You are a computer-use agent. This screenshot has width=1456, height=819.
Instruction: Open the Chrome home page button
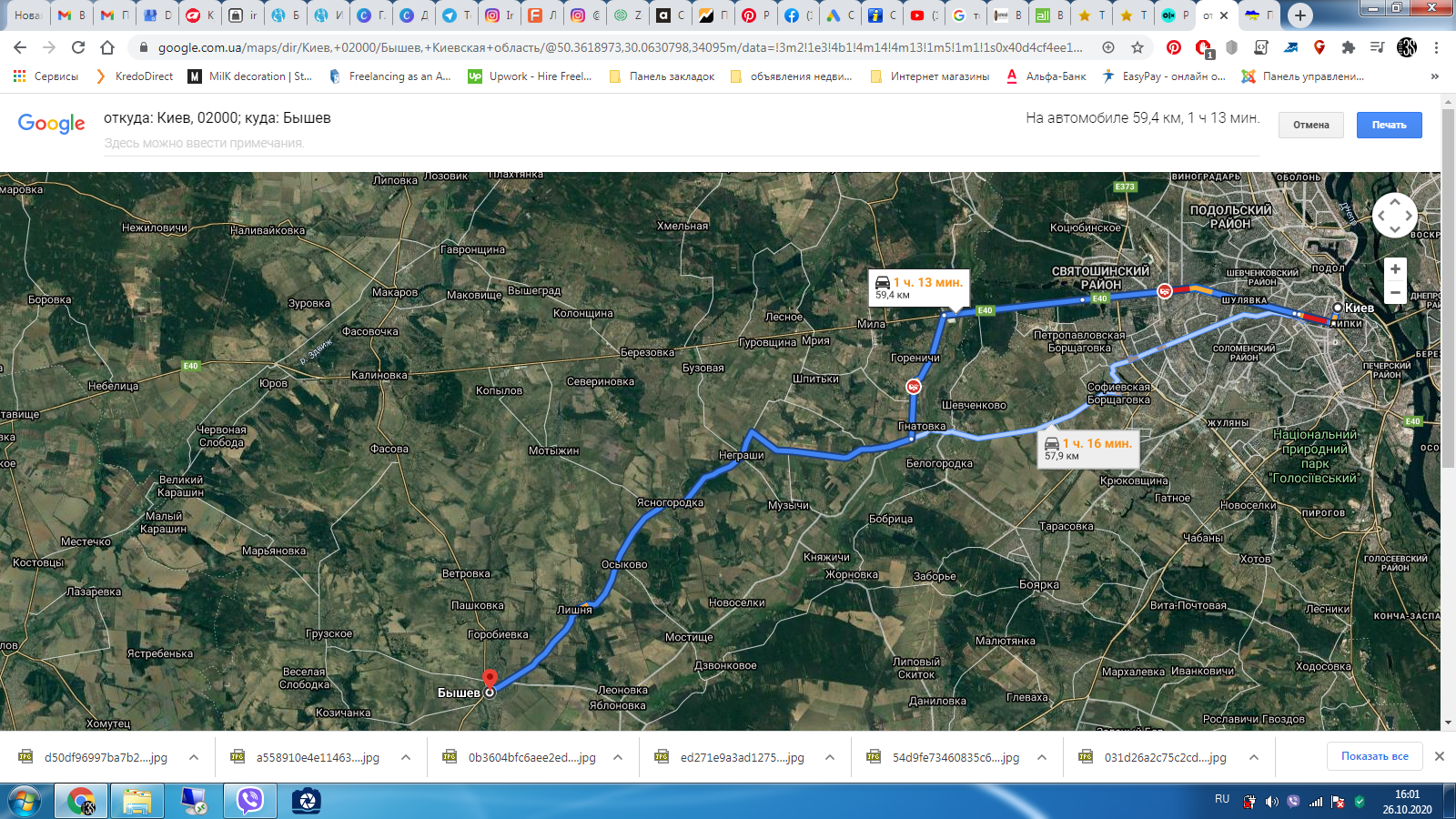point(107,47)
